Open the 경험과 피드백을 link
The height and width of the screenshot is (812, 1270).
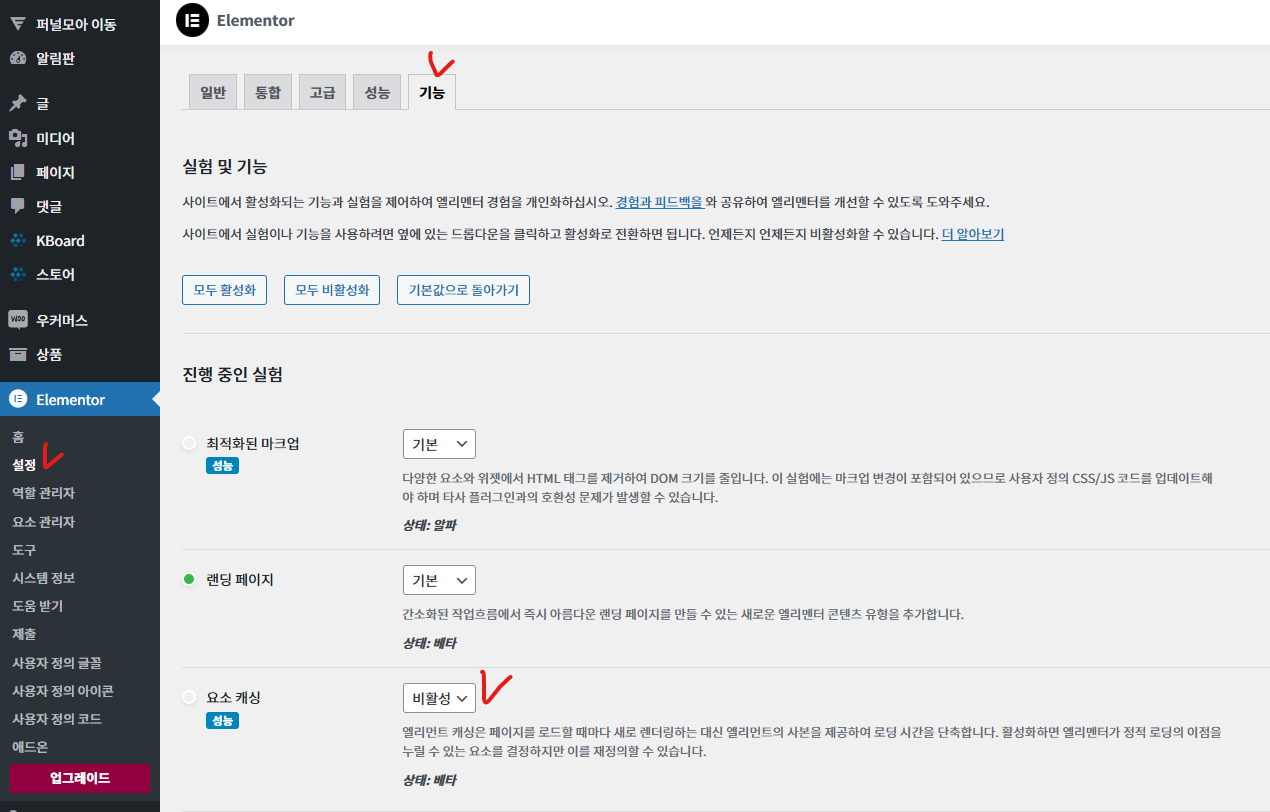tap(659, 202)
